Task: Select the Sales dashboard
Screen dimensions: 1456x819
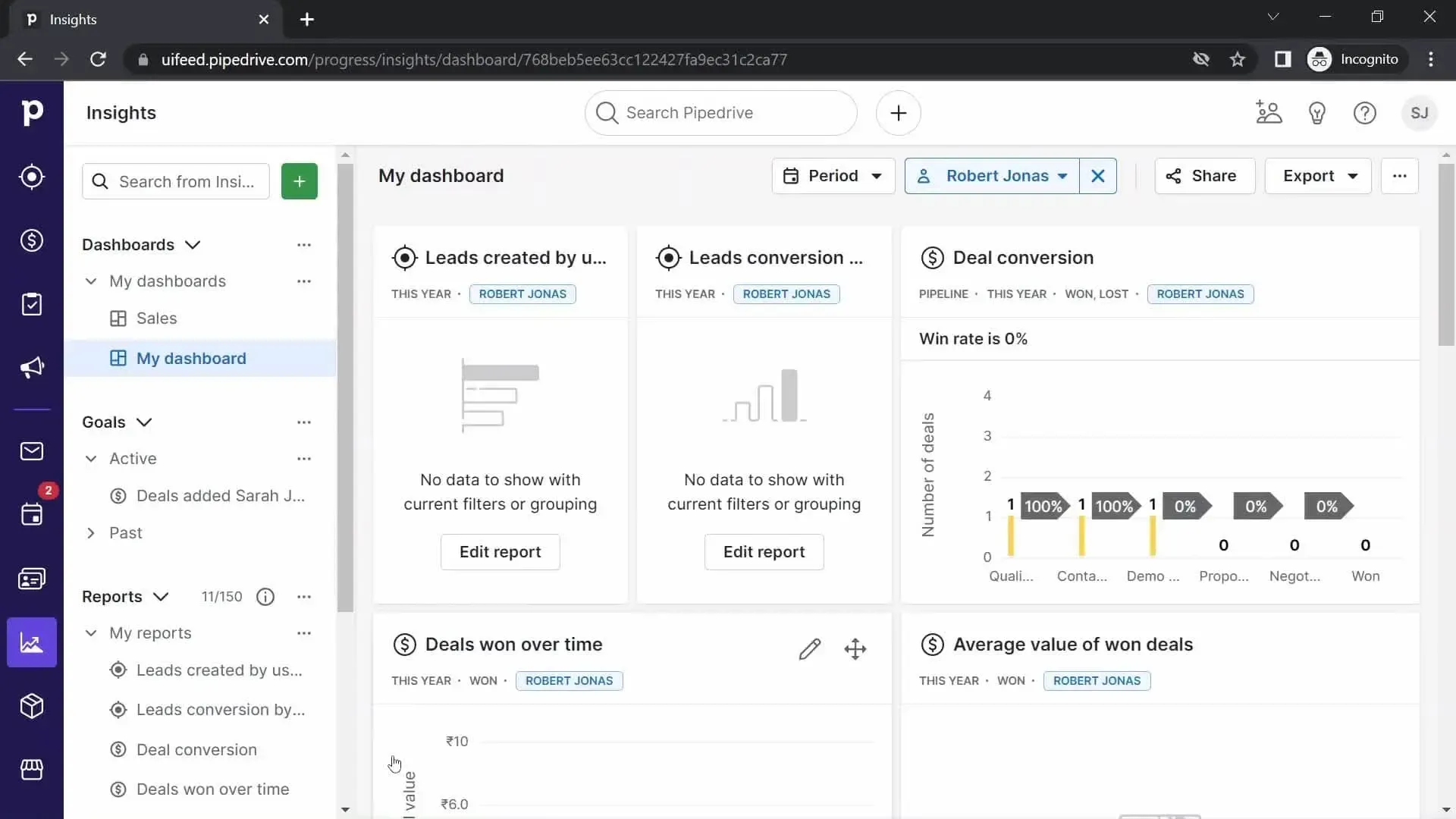Action: [156, 318]
